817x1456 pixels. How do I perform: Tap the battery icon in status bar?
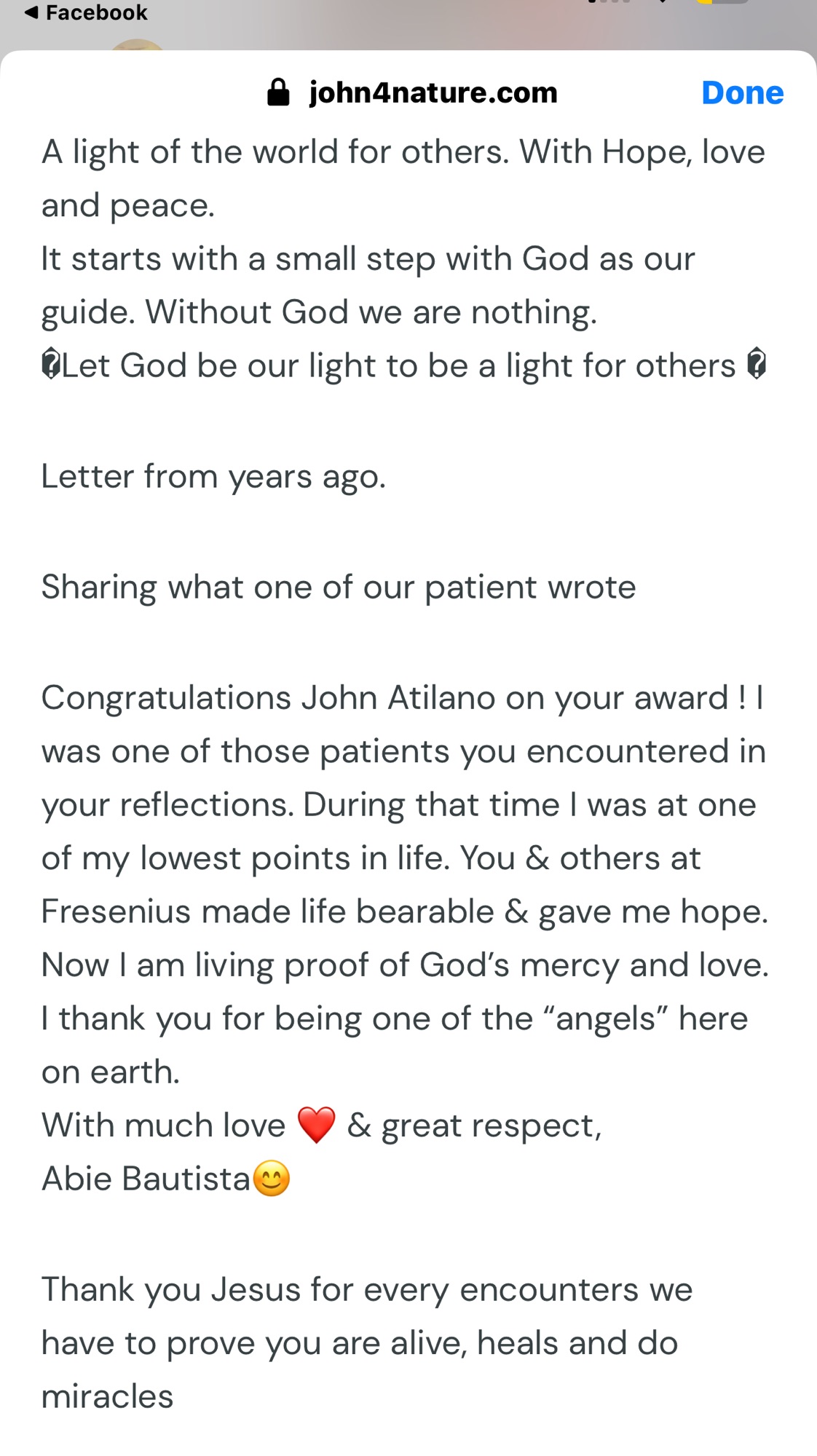721,2
